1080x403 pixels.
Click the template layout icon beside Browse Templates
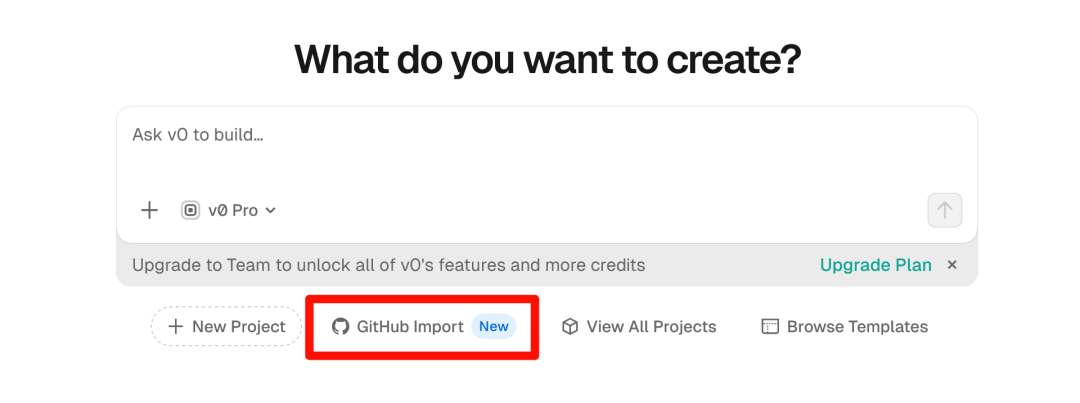(770, 327)
